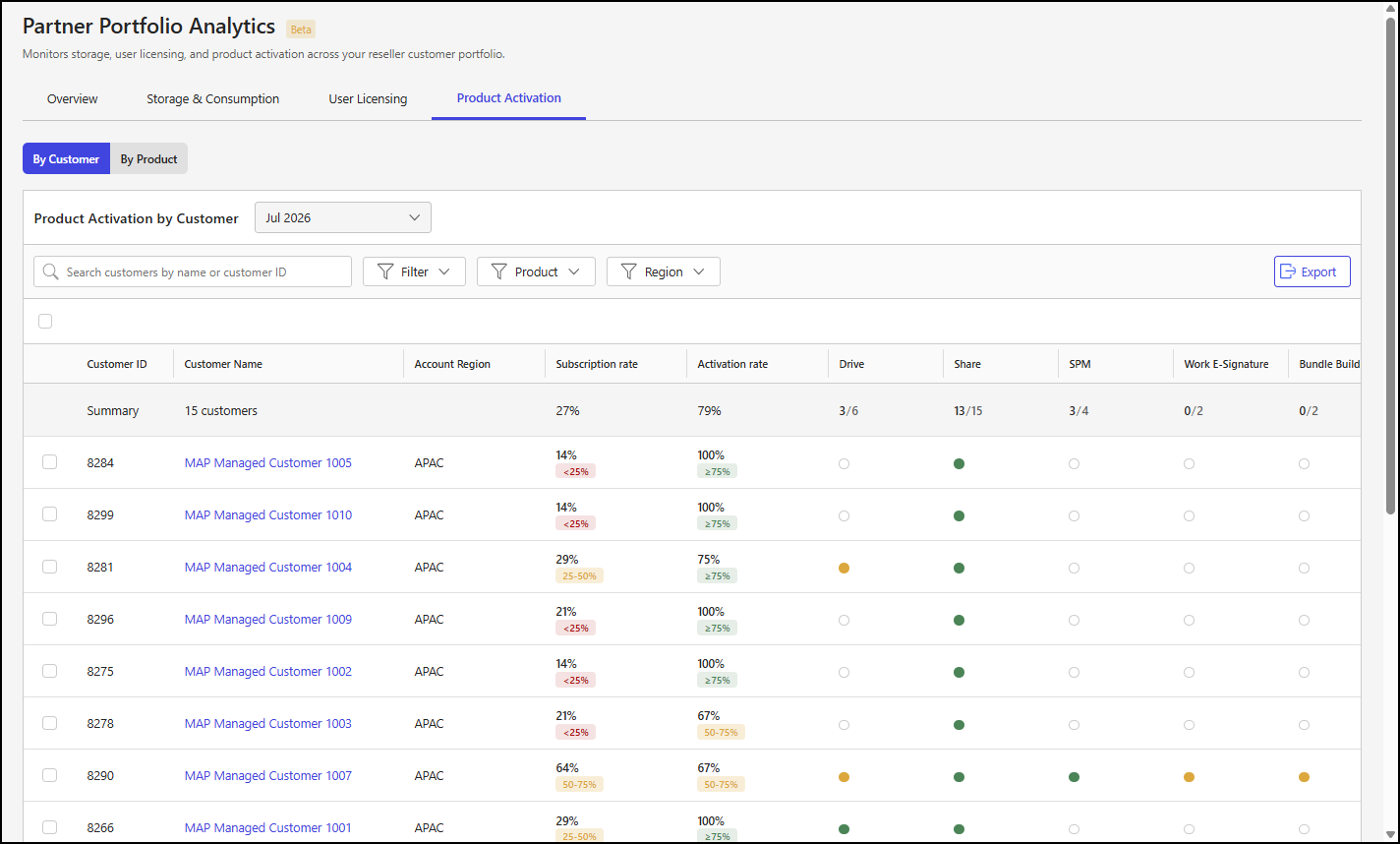
Task: Click the Customer ID column header
Action: [x=117, y=364]
